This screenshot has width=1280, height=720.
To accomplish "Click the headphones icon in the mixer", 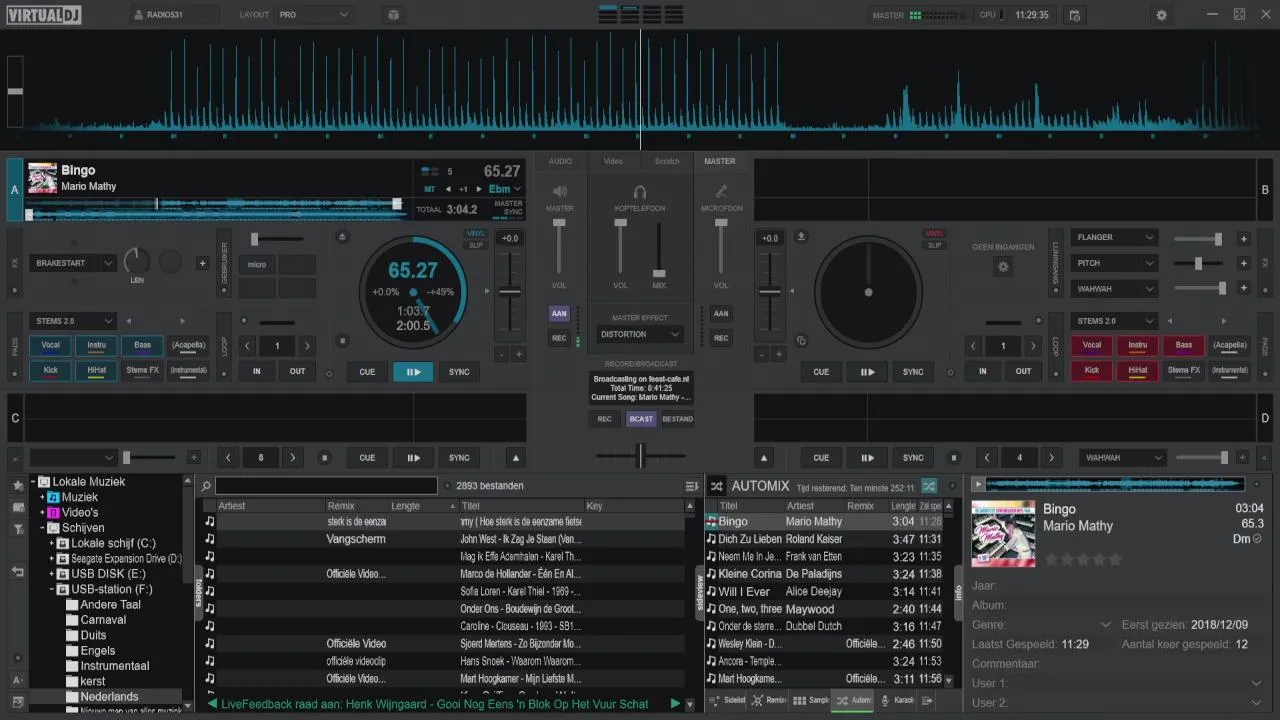I will [640, 191].
